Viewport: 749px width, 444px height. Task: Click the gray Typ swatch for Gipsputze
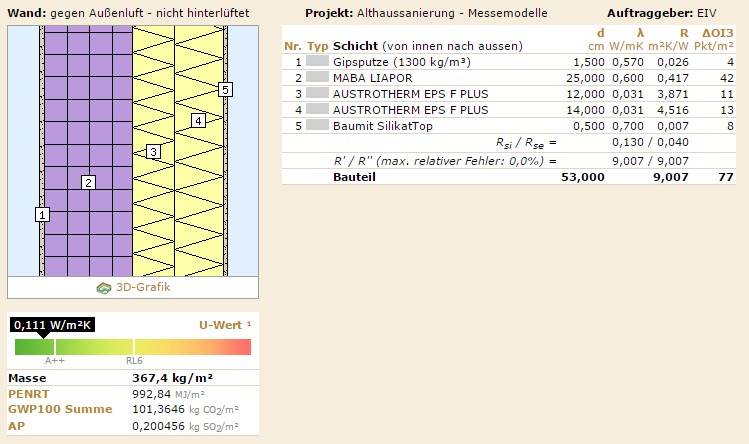coord(317,61)
